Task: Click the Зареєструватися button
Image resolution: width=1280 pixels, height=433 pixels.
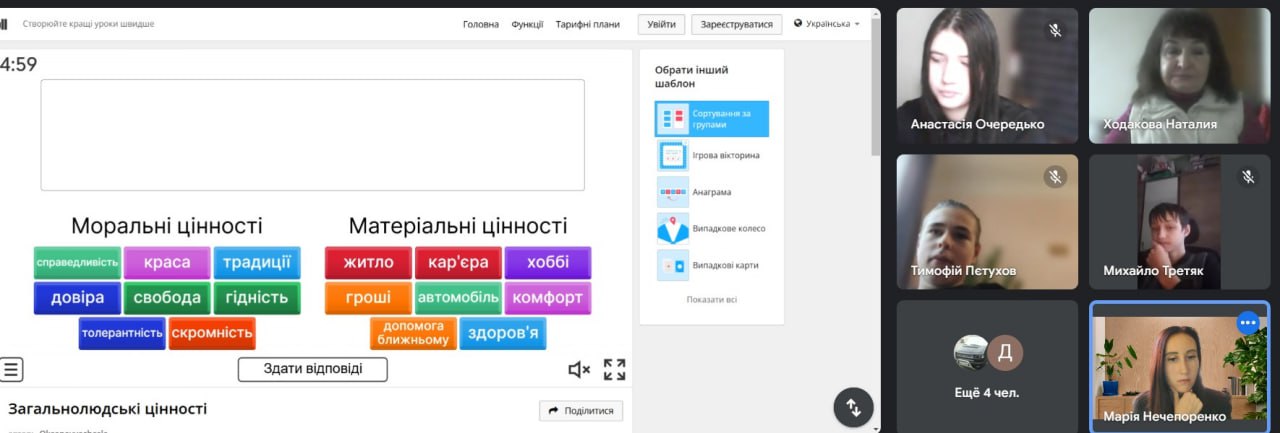Action: [736, 24]
